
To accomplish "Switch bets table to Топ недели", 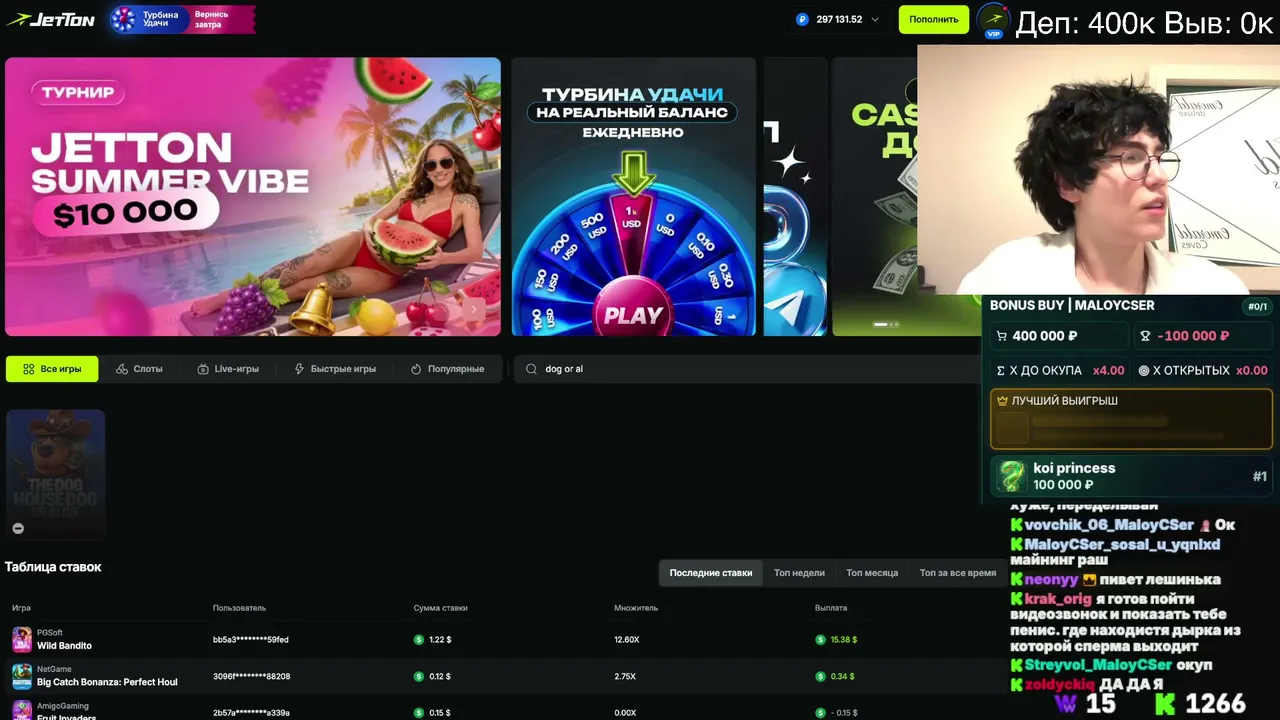I will (799, 573).
